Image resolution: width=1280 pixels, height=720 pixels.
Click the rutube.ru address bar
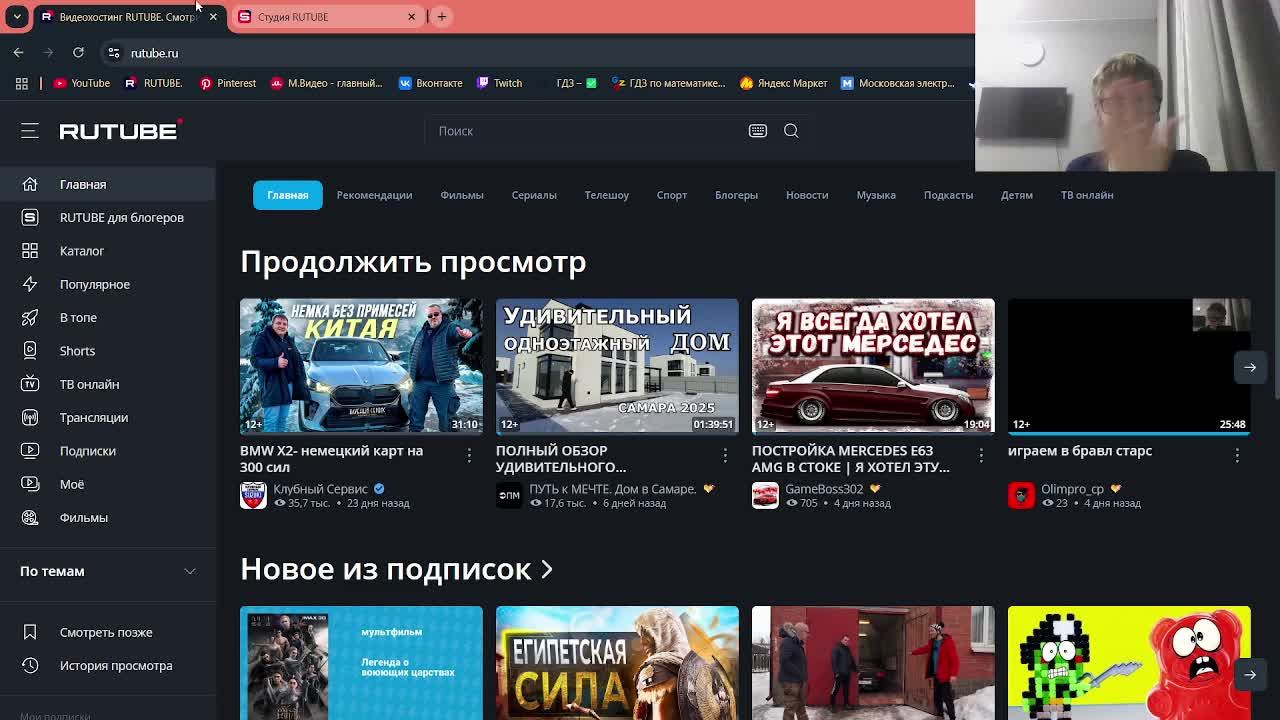pos(540,53)
